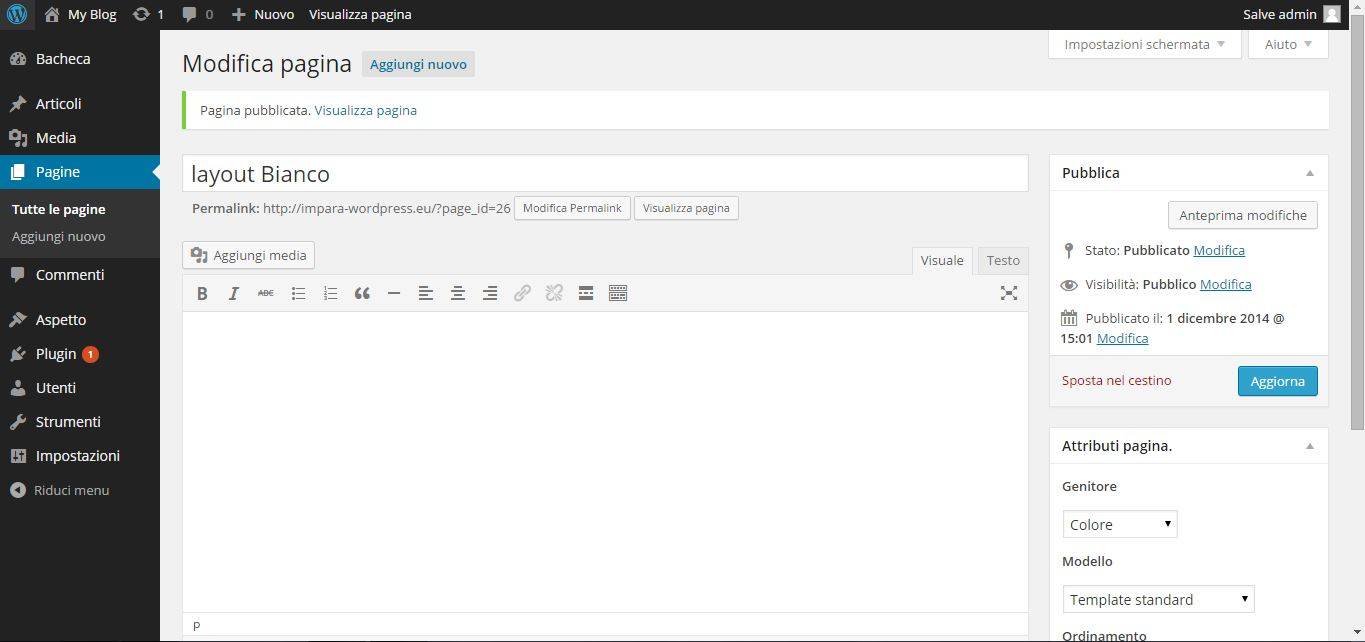Apply strikethrough formatting

[266, 293]
